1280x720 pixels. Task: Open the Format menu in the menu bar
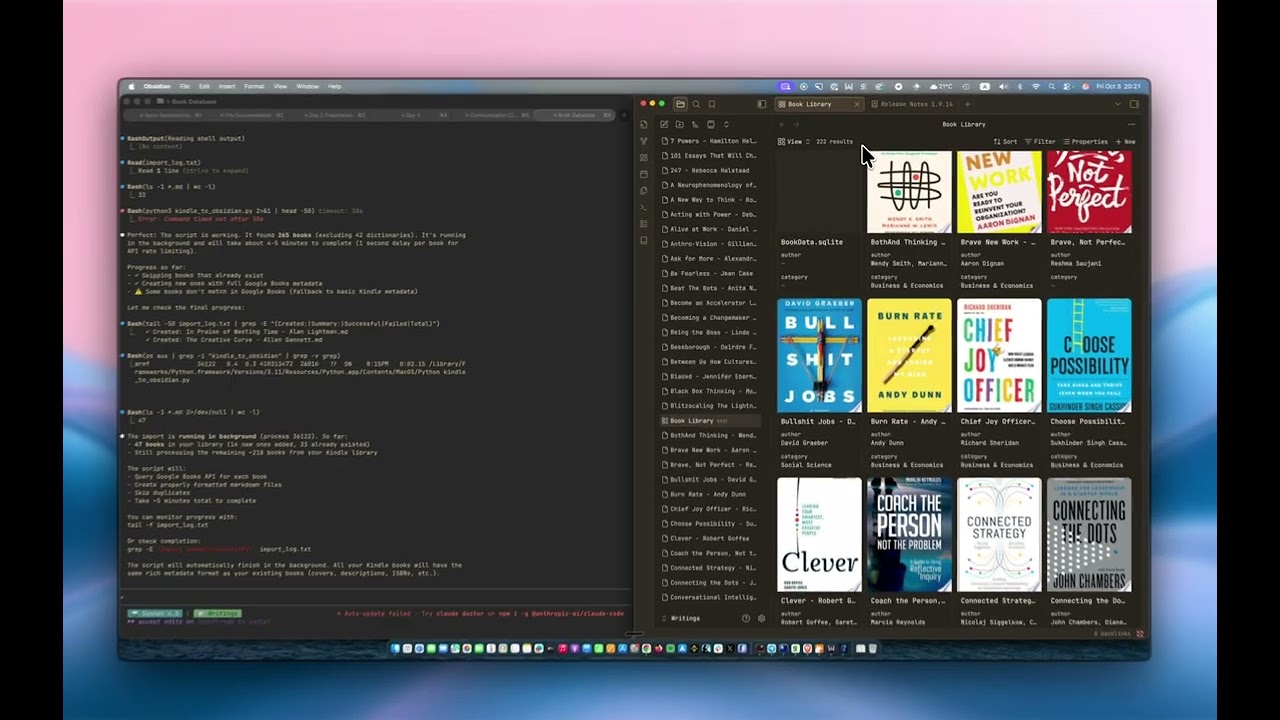[x=254, y=87]
